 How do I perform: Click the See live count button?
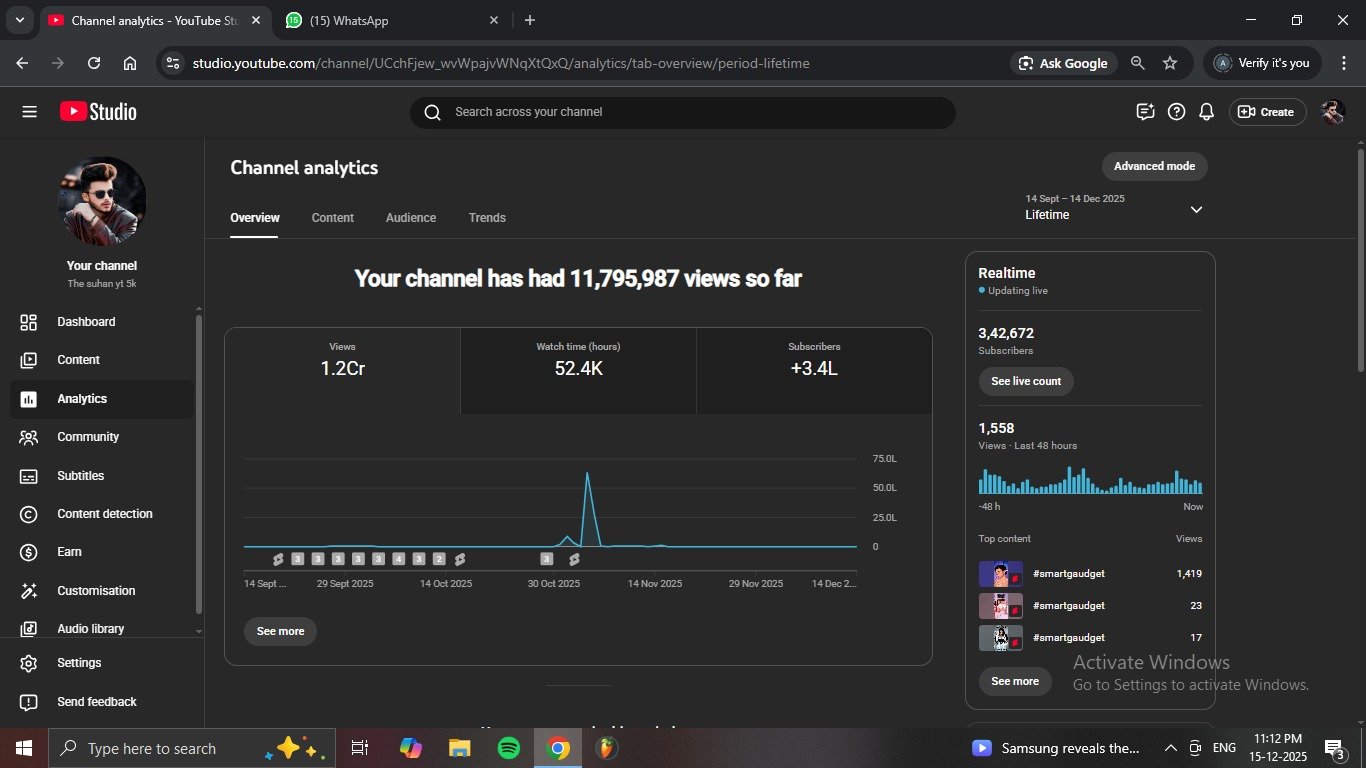pos(1026,381)
